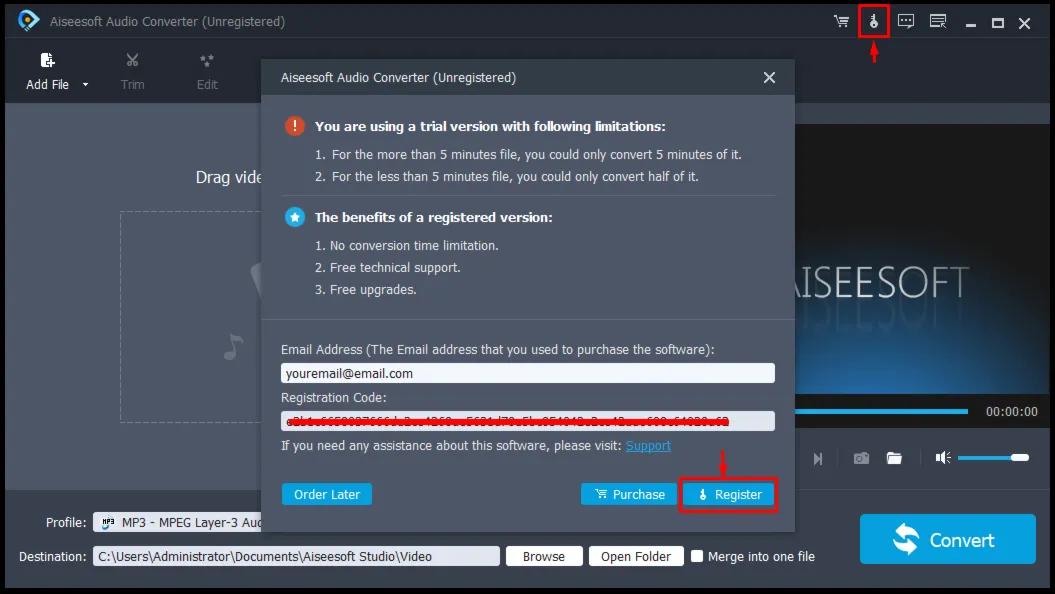Expand the Add File dropdown arrow
Viewport: 1055px width, 594px height.
85,85
